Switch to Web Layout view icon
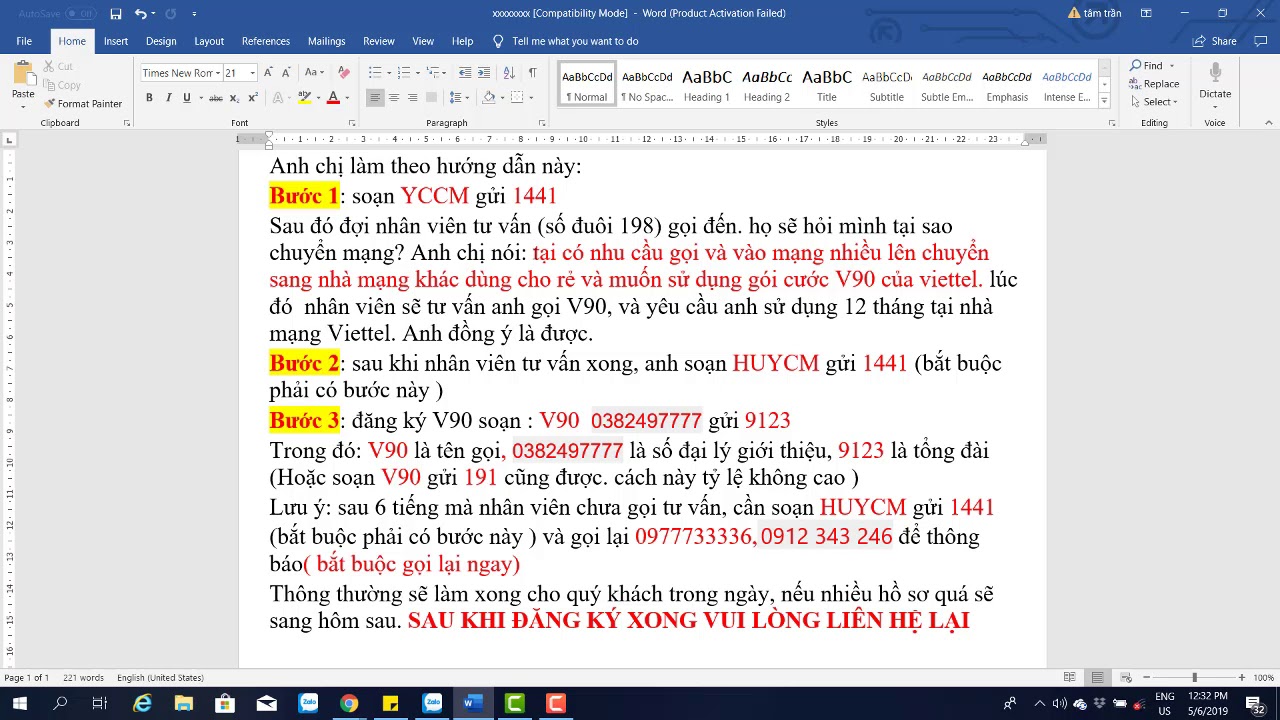1280x720 pixels. [x=1125, y=678]
